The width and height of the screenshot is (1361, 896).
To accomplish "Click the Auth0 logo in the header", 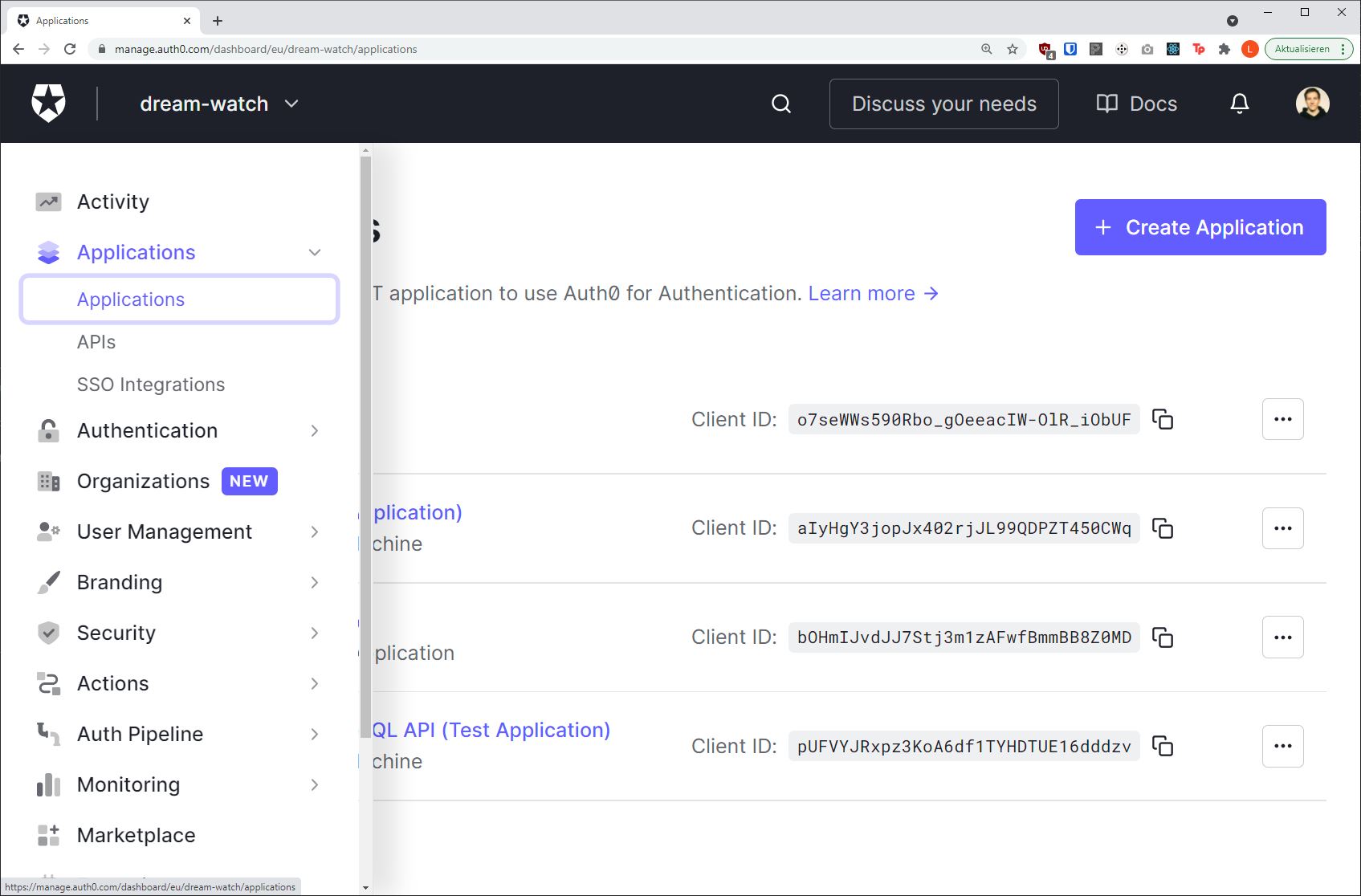I will pyautogui.click(x=48, y=103).
